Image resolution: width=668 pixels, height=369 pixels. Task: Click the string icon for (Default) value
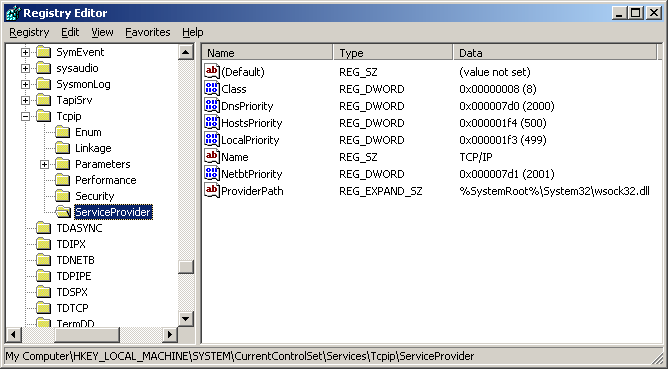pos(212,71)
